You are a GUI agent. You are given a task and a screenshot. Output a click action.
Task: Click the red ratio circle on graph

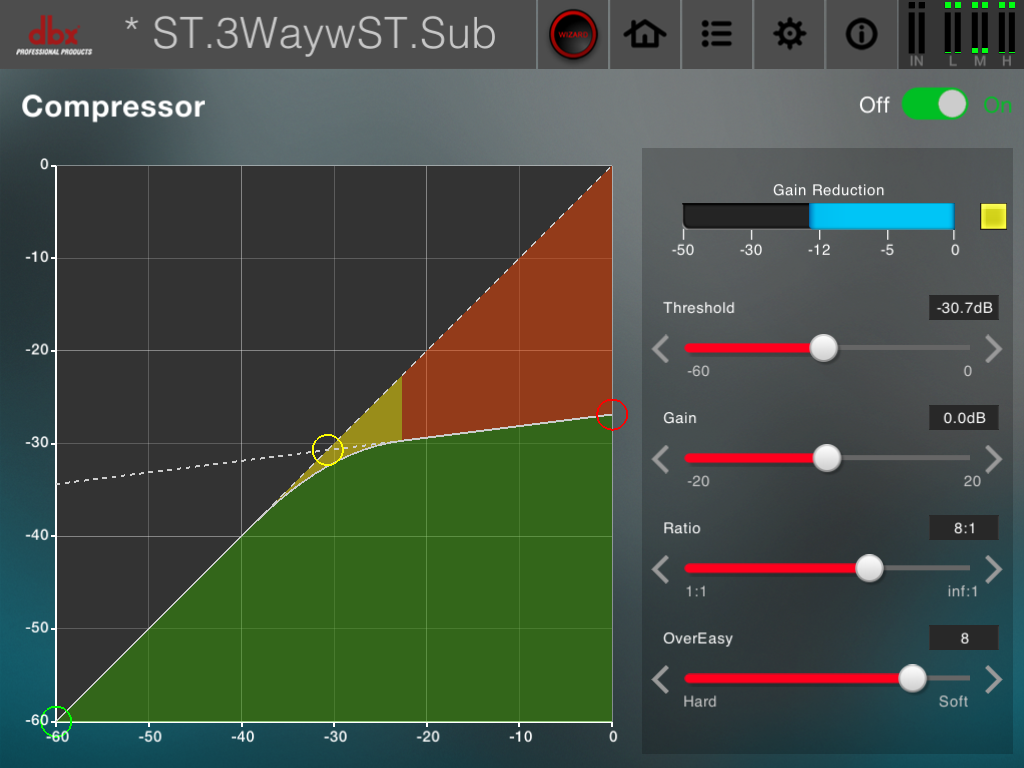[x=612, y=415]
